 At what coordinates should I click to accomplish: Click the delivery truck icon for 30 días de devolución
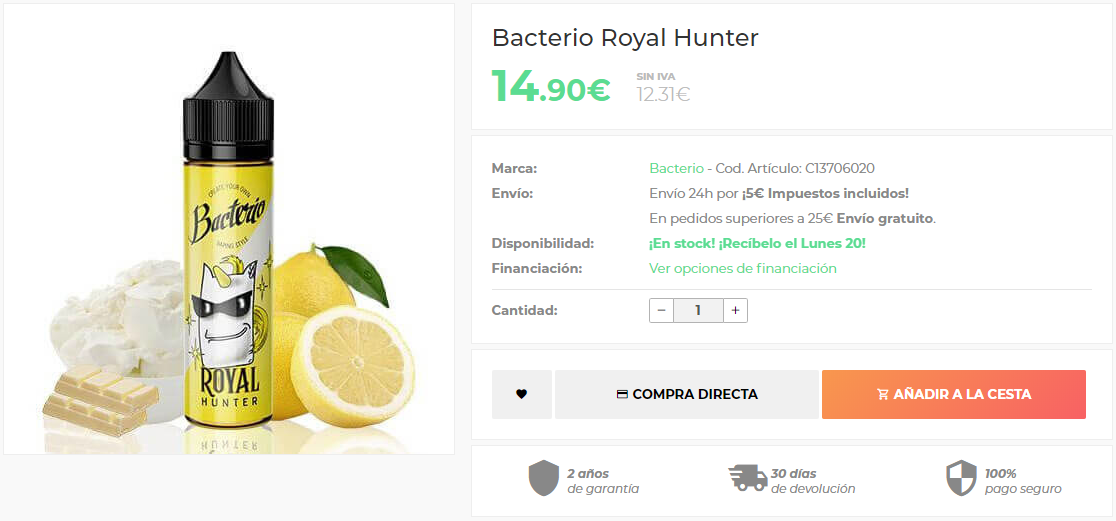click(x=748, y=478)
